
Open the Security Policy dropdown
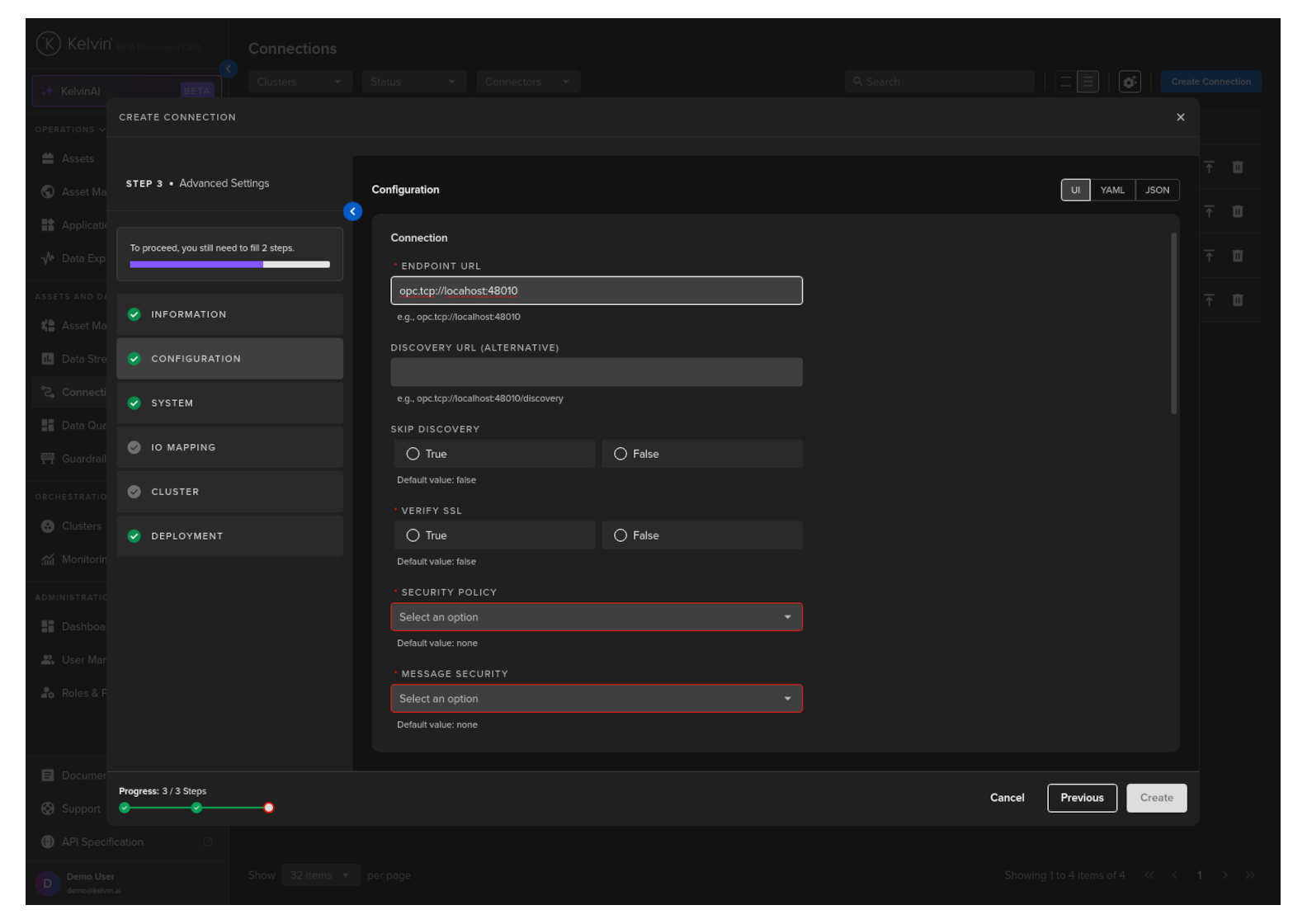[596, 617]
